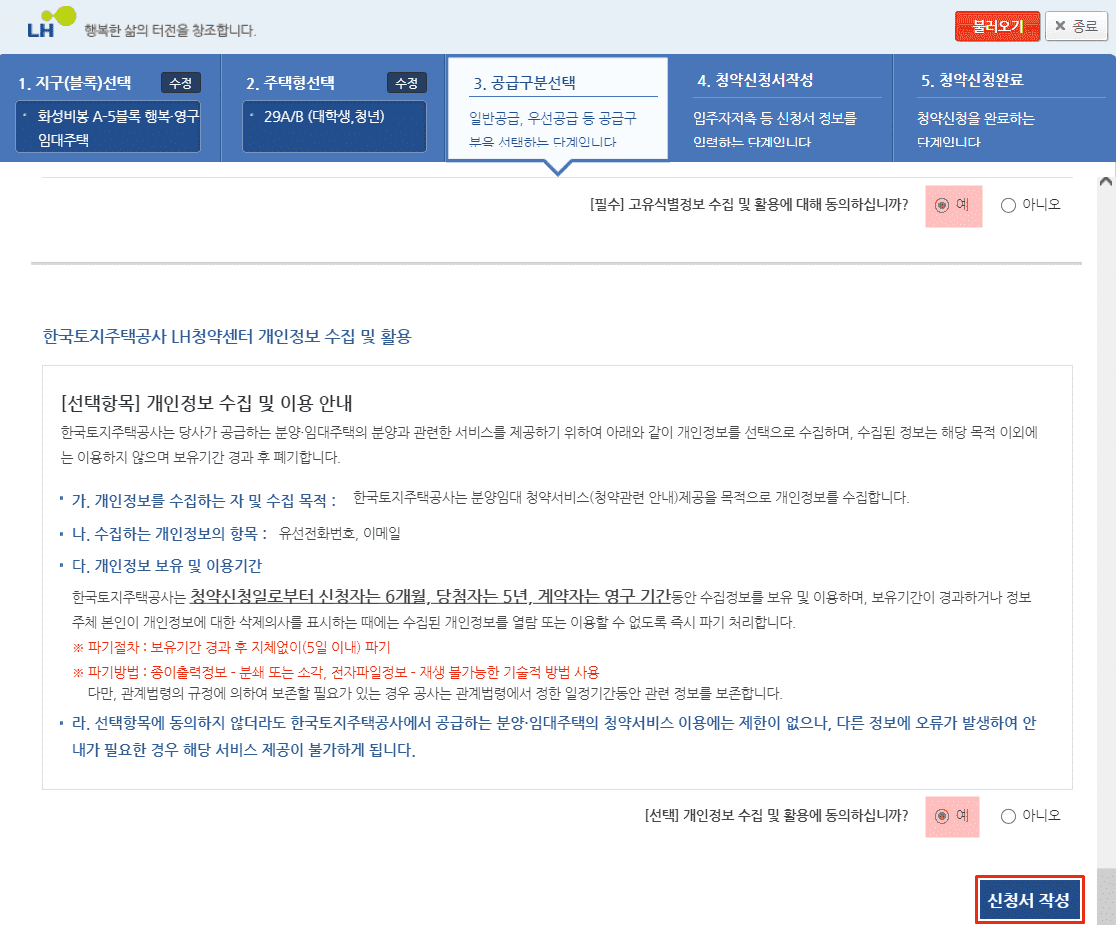Go to step 5 청약신청완료
The height and width of the screenshot is (925, 1116).
point(972,81)
